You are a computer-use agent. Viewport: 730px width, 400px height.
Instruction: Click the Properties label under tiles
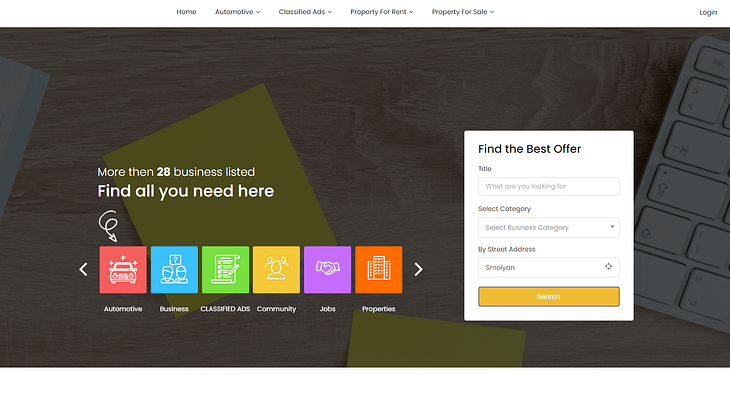379,309
